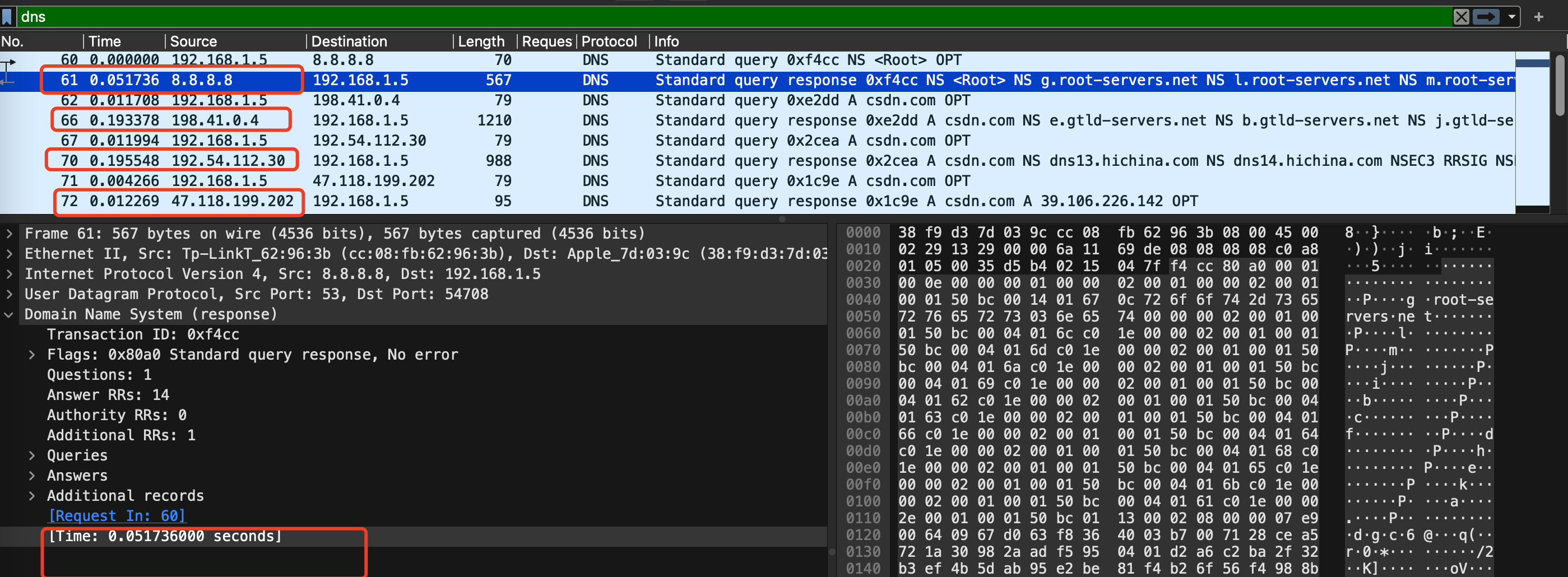
Task: Expand the Queries node
Action: point(31,455)
